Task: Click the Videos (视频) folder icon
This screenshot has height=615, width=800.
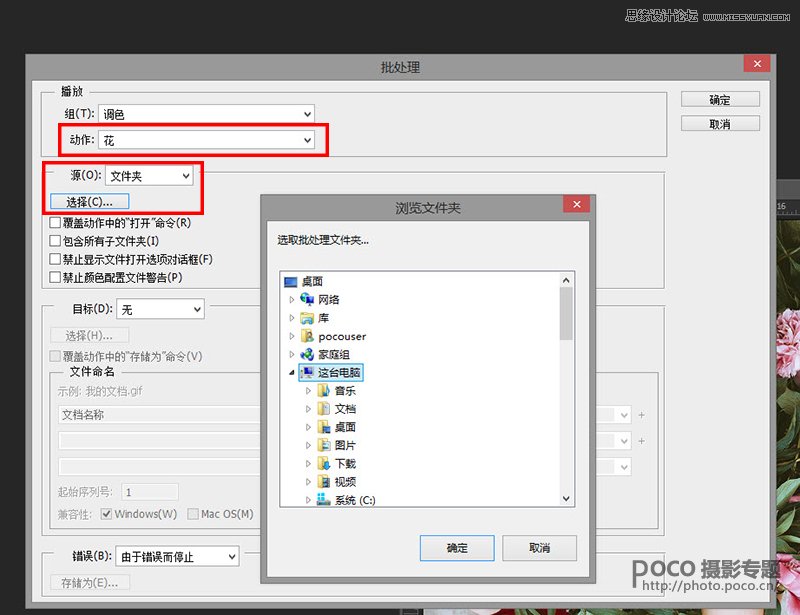Action: coord(323,481)
